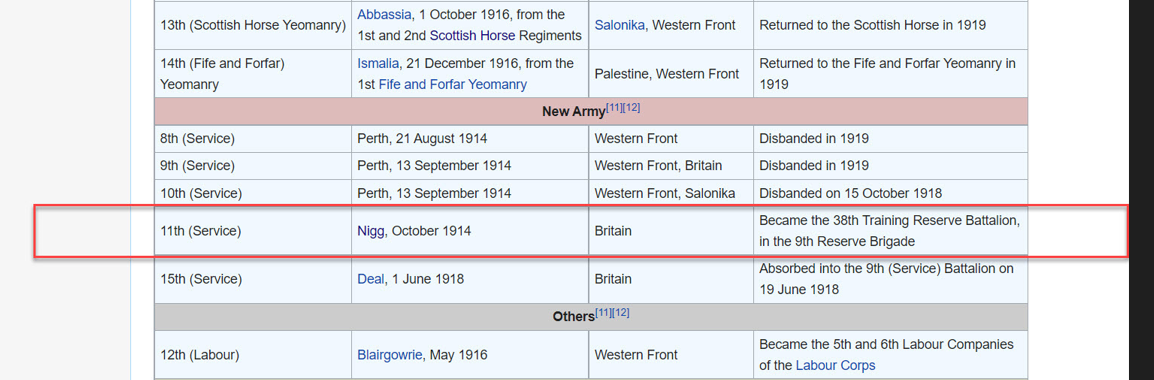Click citation [12] beside Others heading

tap(620, 312)
